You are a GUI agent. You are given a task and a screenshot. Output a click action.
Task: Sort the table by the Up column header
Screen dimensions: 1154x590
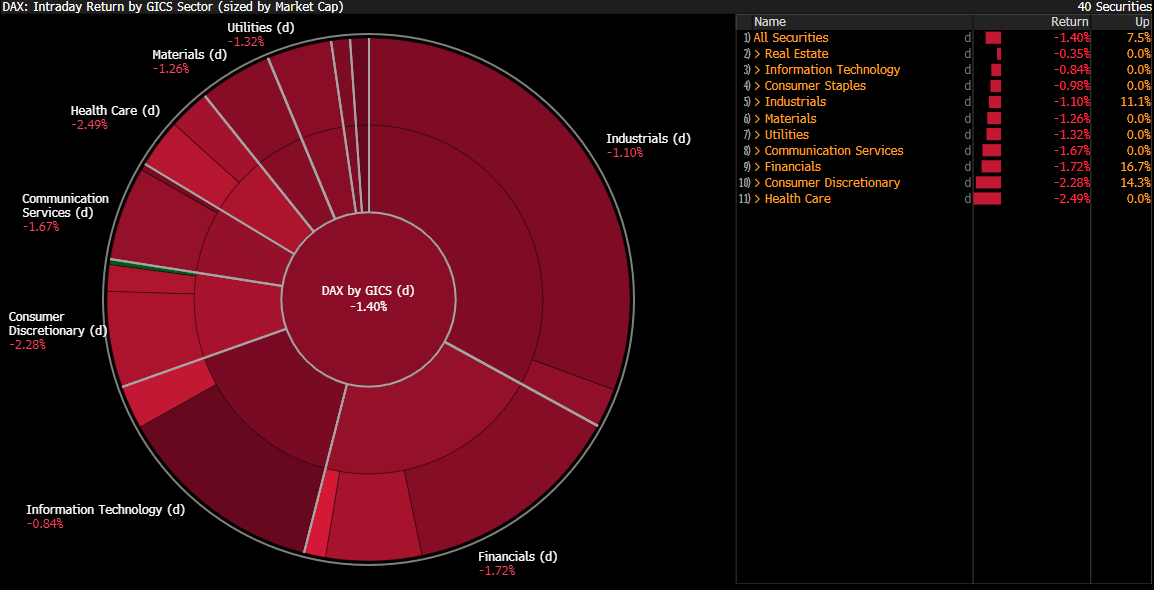pos(1142,22)
